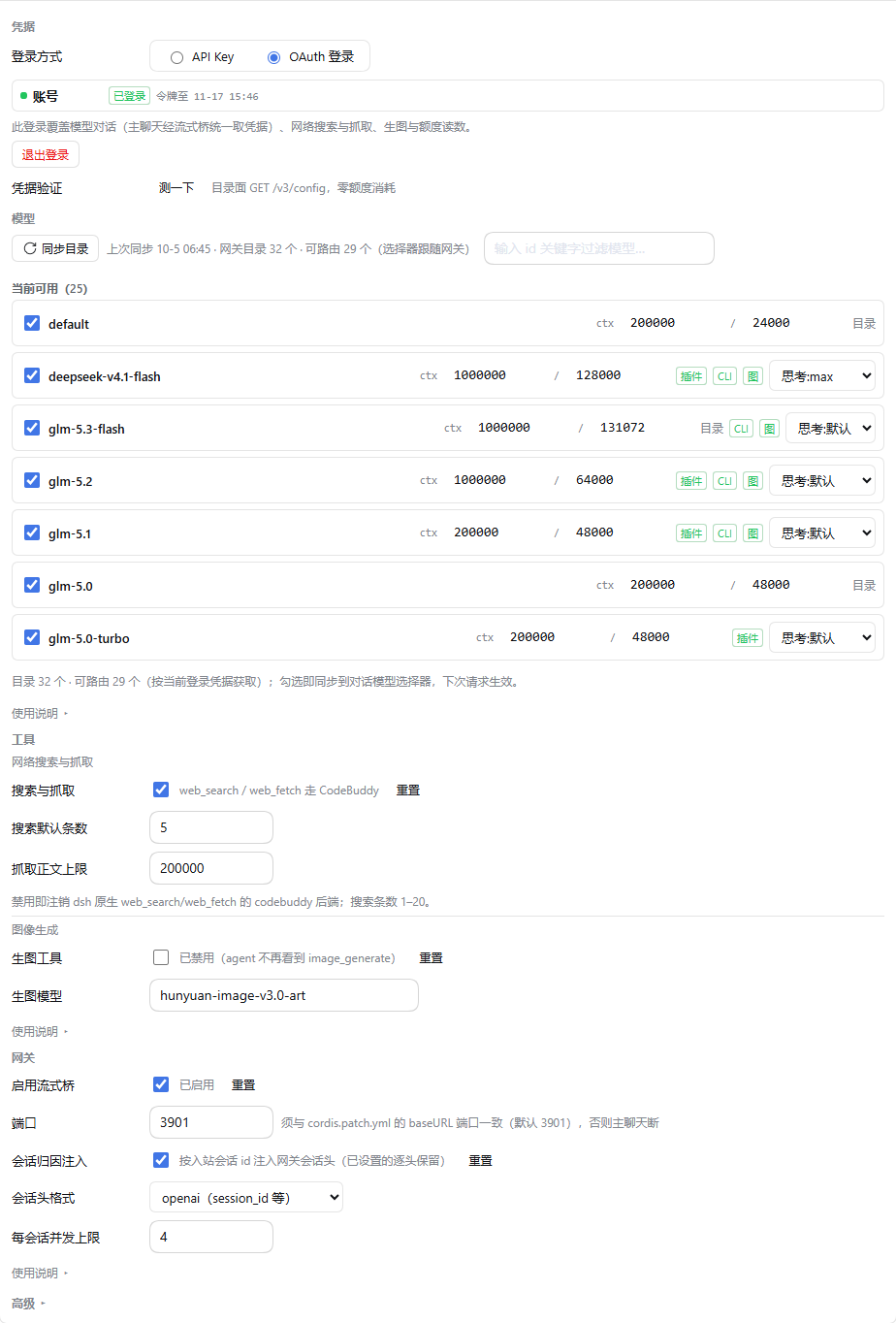896x1323 pixels.
Task: Click the 搜索默认条数 input field
Action: click(211, 827)
